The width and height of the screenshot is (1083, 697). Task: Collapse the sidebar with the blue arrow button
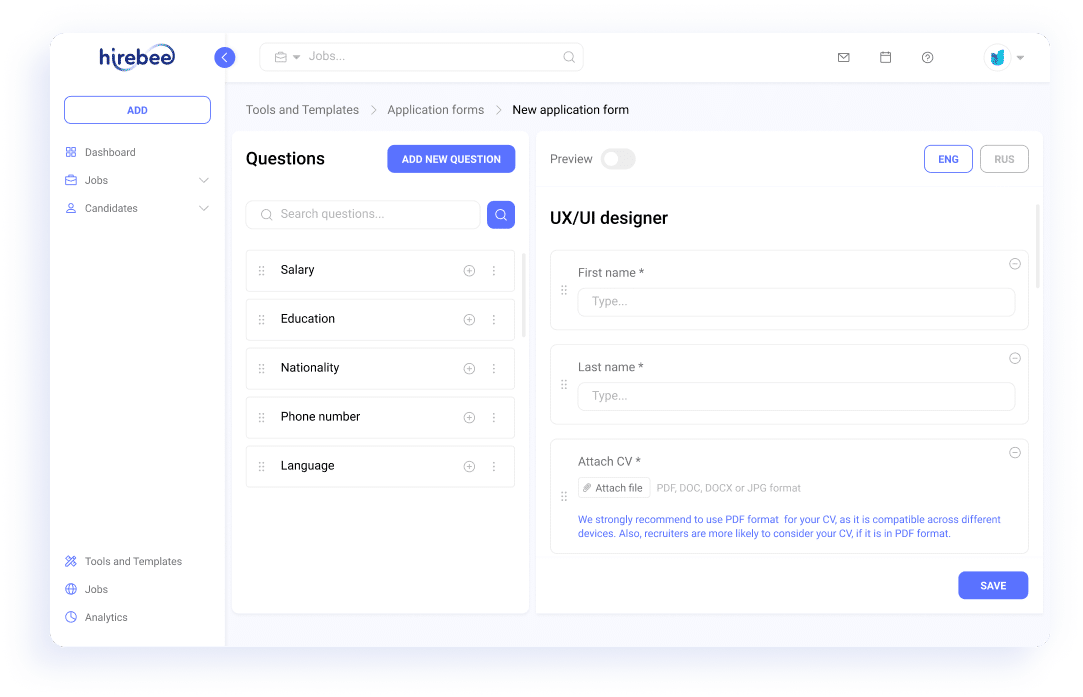tap(224, 57)
